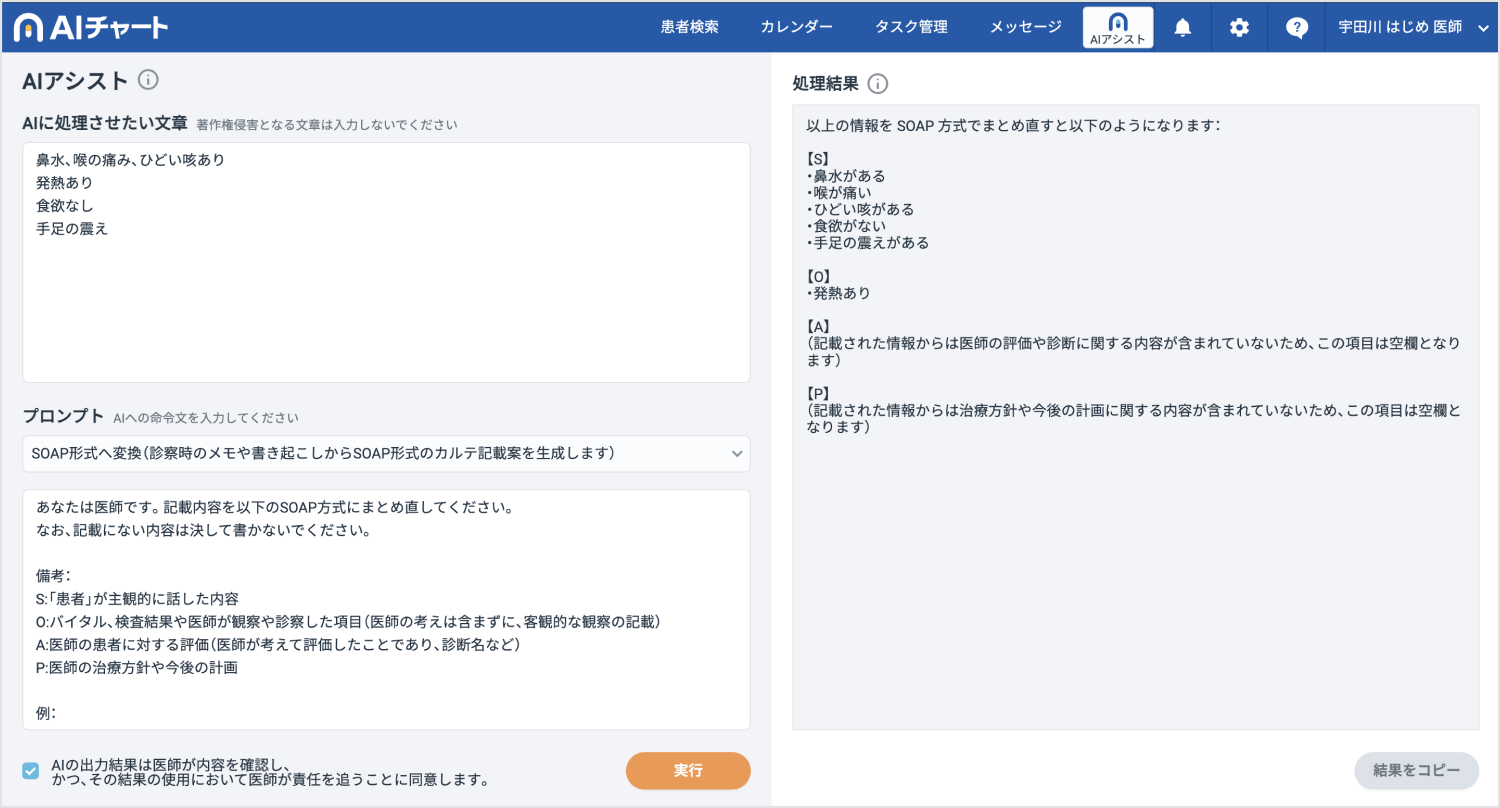Toggle the physician responsibility agreement checkbox

31,770
